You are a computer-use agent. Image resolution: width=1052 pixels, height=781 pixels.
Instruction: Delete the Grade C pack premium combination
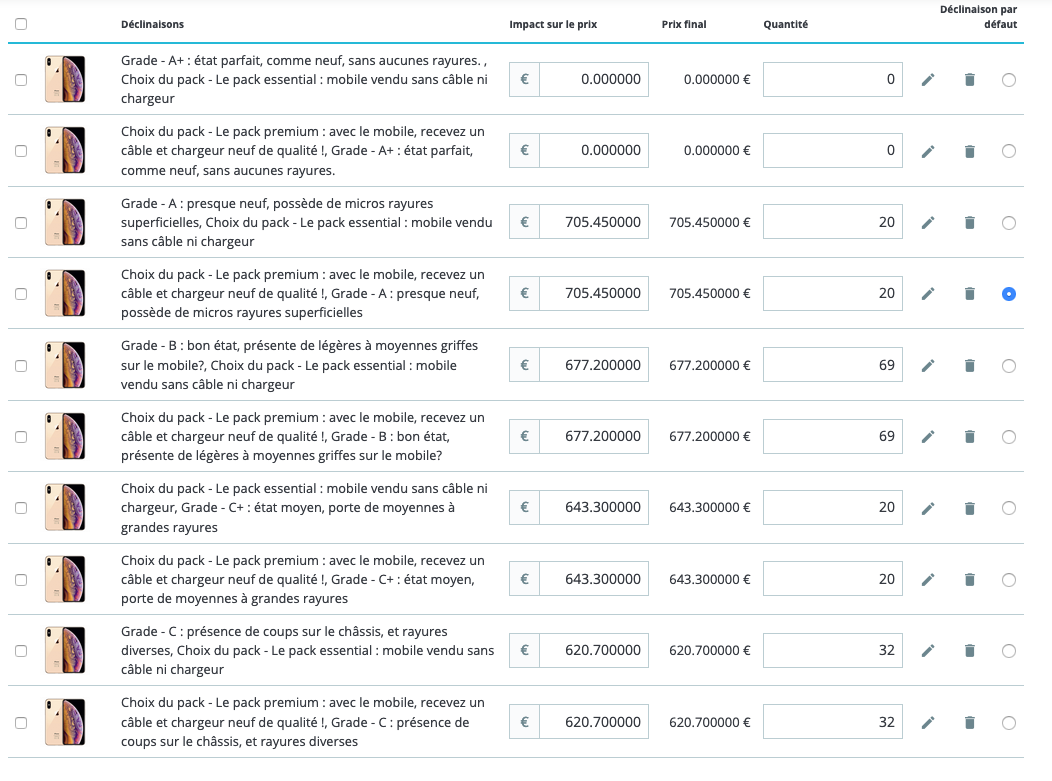point(969,722)
